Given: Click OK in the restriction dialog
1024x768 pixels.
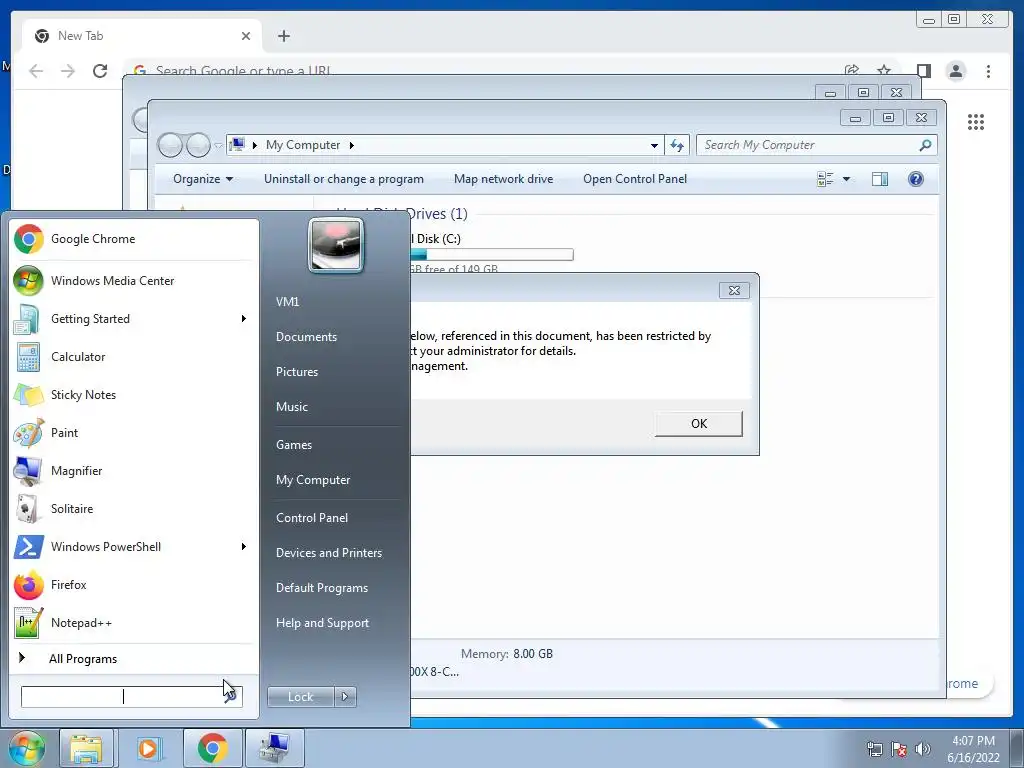Looking at the screenshot, I should (699, 424).
